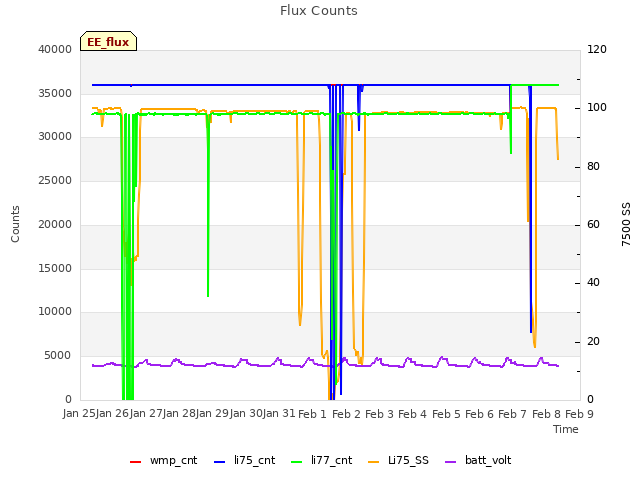Click the Feb 8 x-axis date label
Viewport: 640px width, 480px height.
546,414
